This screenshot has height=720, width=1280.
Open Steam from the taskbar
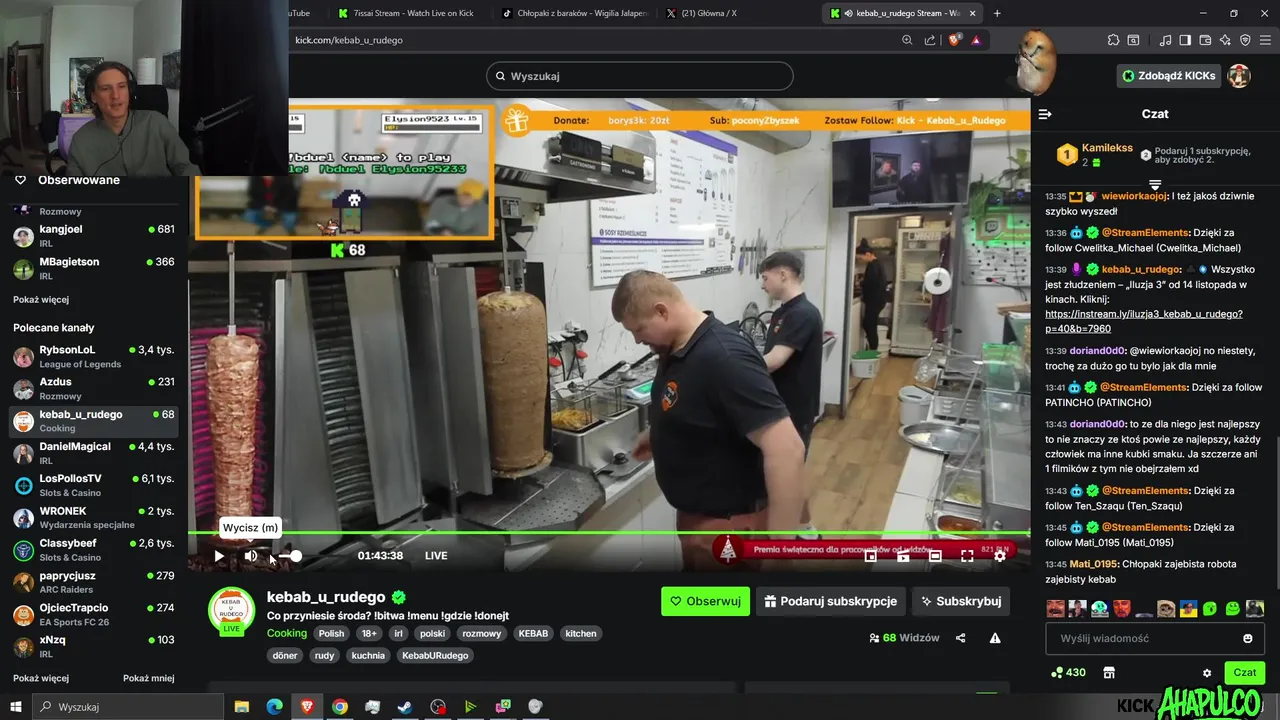point(405,706)
